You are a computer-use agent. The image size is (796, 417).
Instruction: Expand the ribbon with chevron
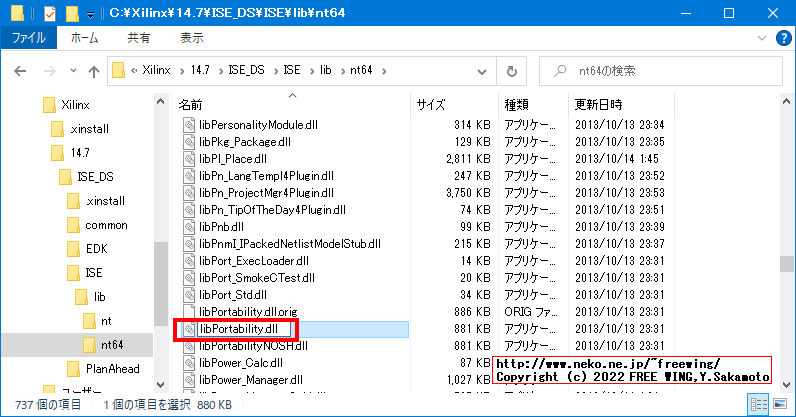[761, 38]
